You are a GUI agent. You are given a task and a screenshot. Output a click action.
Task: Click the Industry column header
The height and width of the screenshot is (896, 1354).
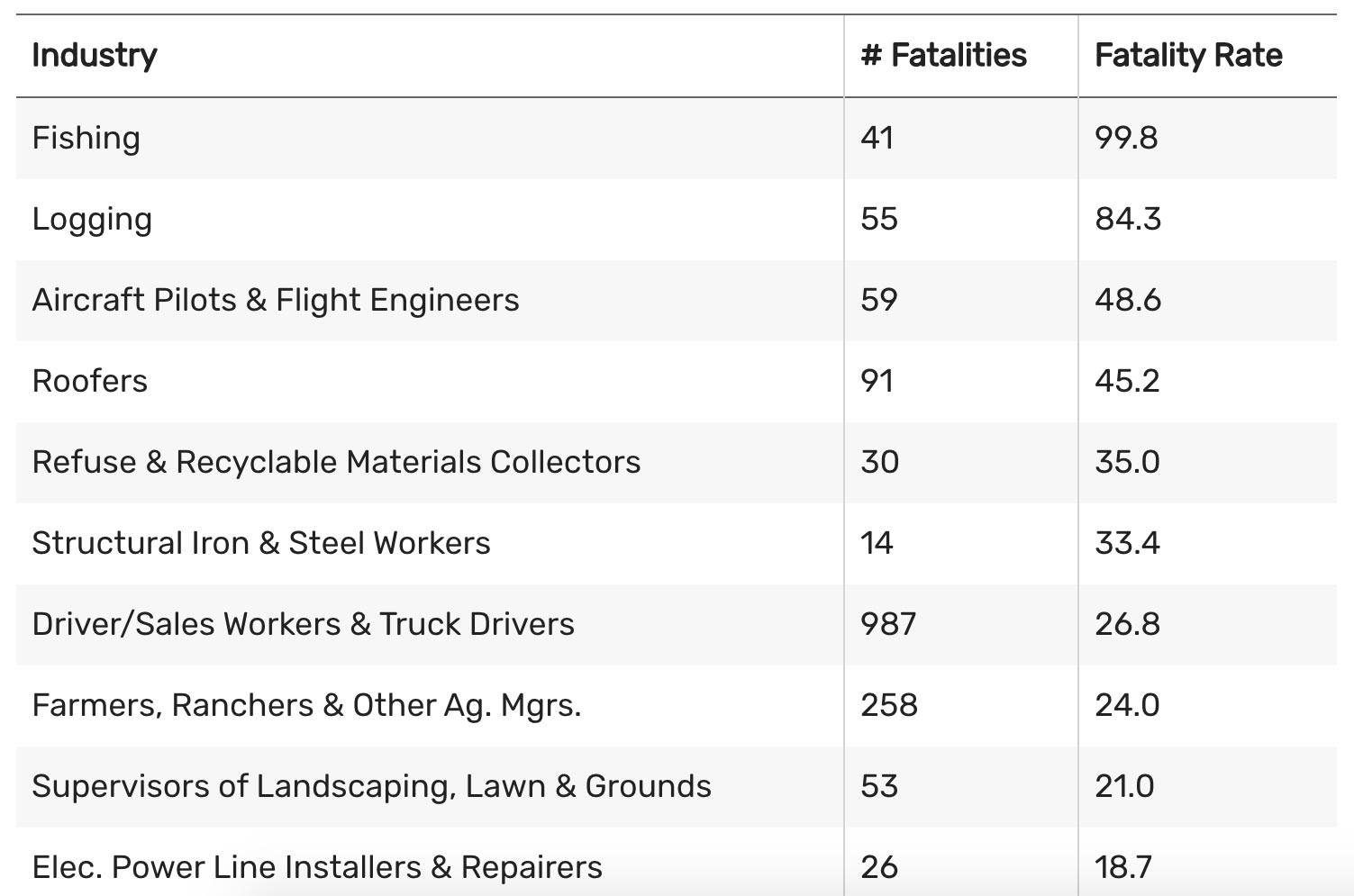[95, 56]
